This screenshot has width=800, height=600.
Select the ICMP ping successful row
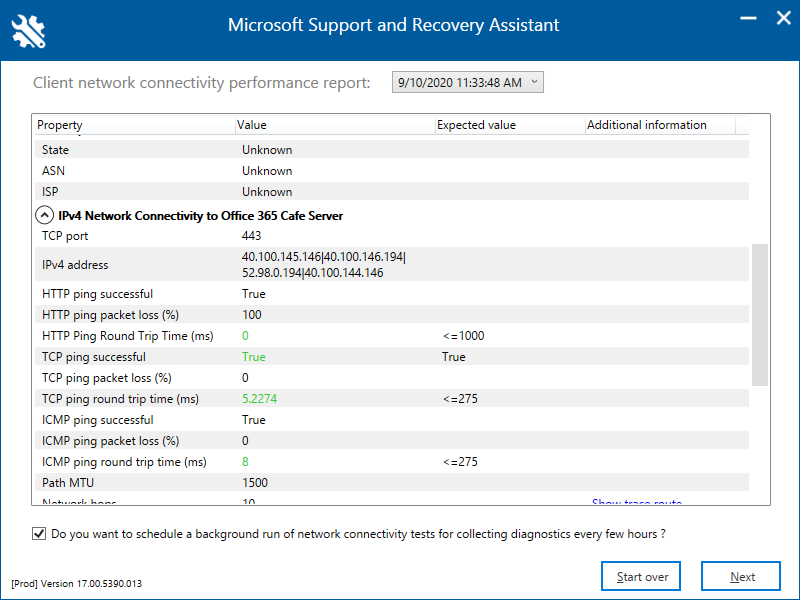coord(392,419)
